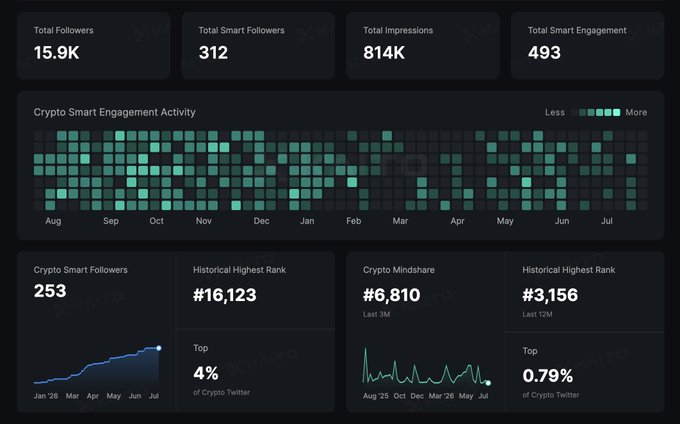Click the Top label above 4%

click(x=200, y=348)
